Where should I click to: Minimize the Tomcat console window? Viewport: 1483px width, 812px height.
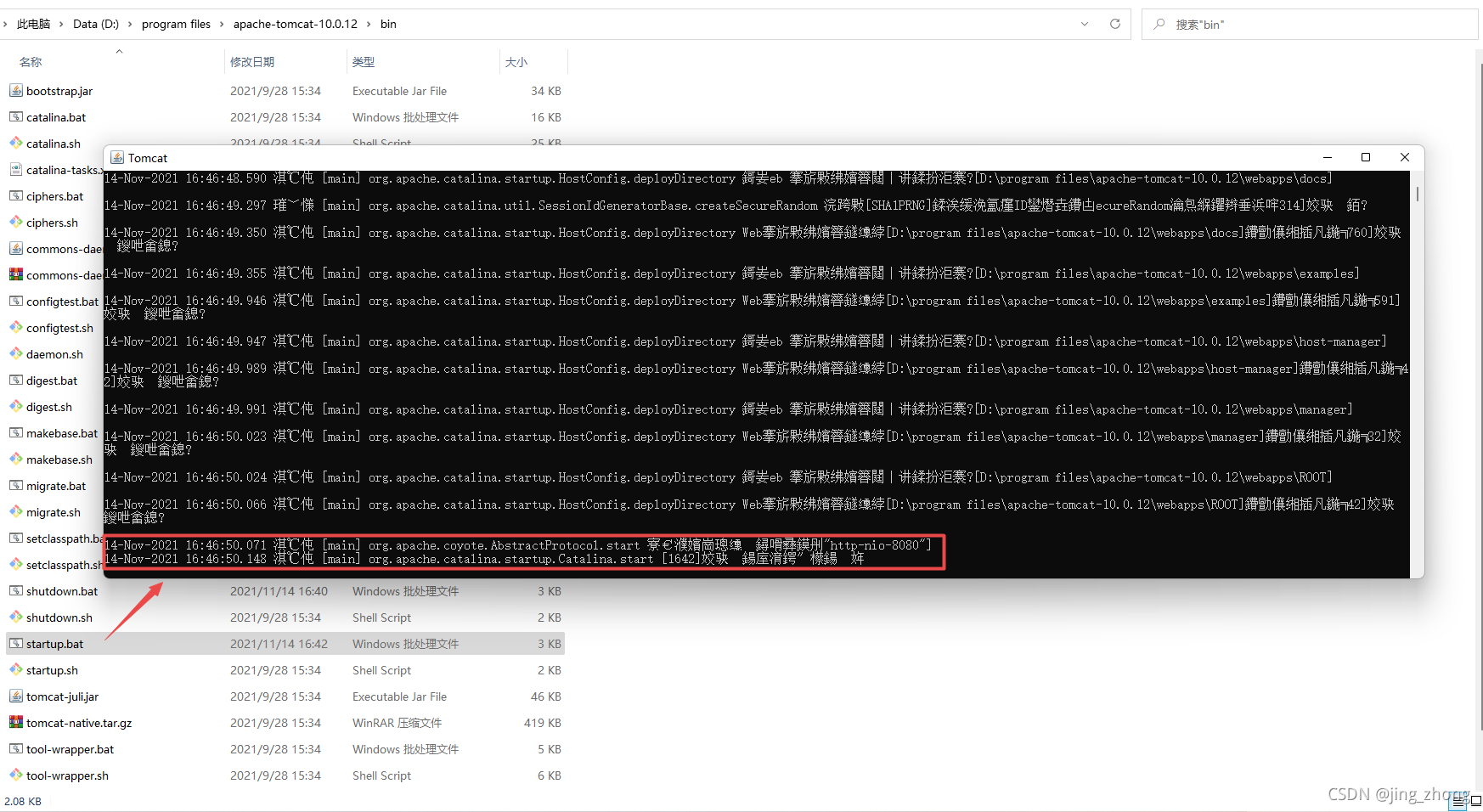[x=1328, y=157]
